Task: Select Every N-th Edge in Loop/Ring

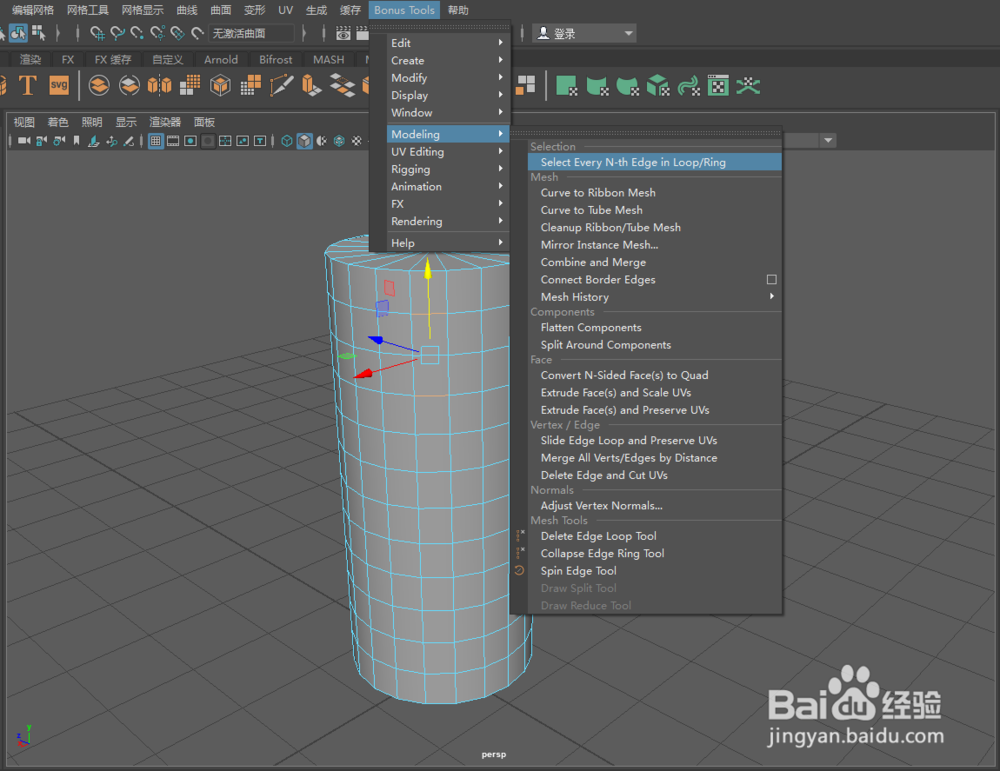Action: [655, 162]
